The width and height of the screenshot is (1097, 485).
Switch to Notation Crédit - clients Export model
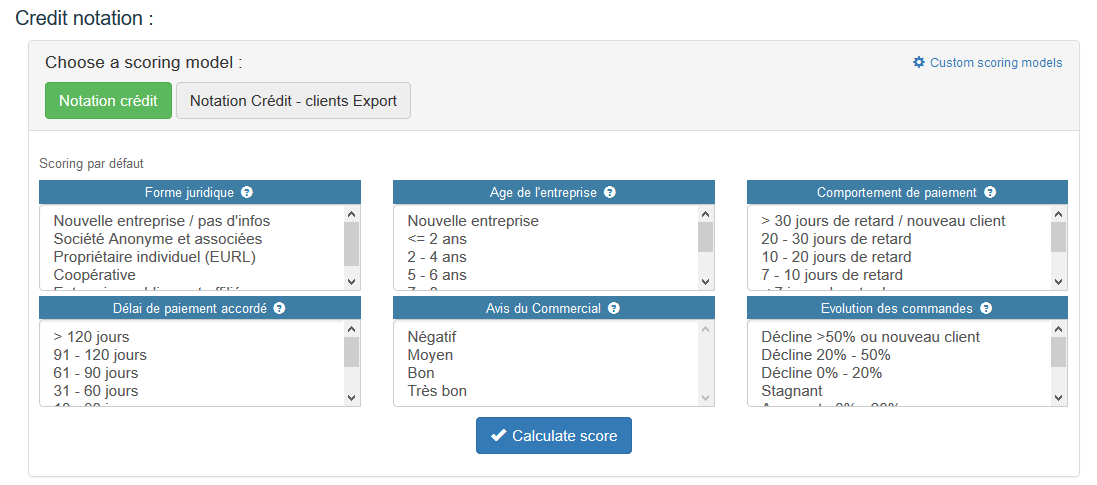[x=293, y=101]
